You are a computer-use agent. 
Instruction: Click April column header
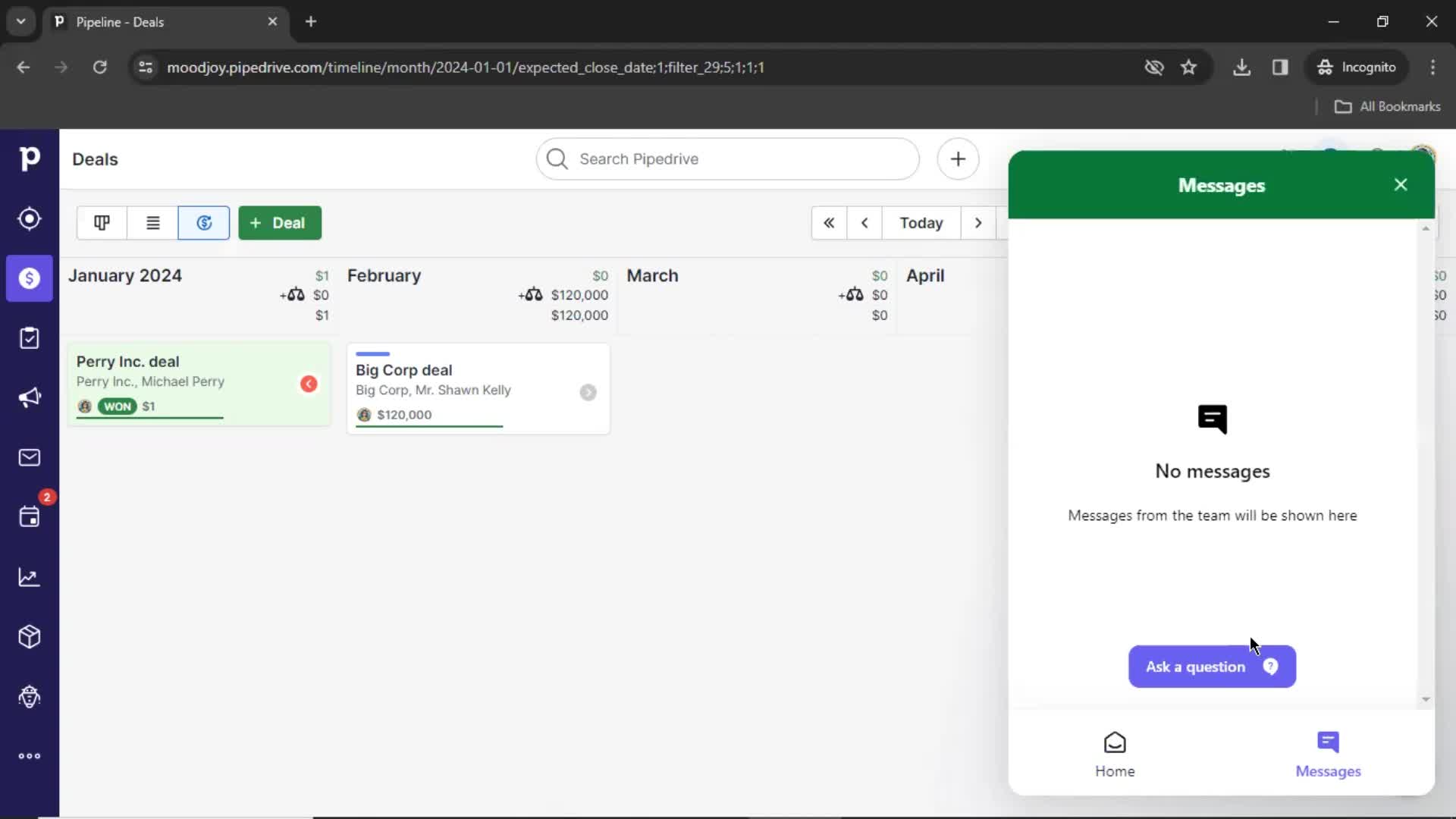pyautogui.click(x=925, y=276)
